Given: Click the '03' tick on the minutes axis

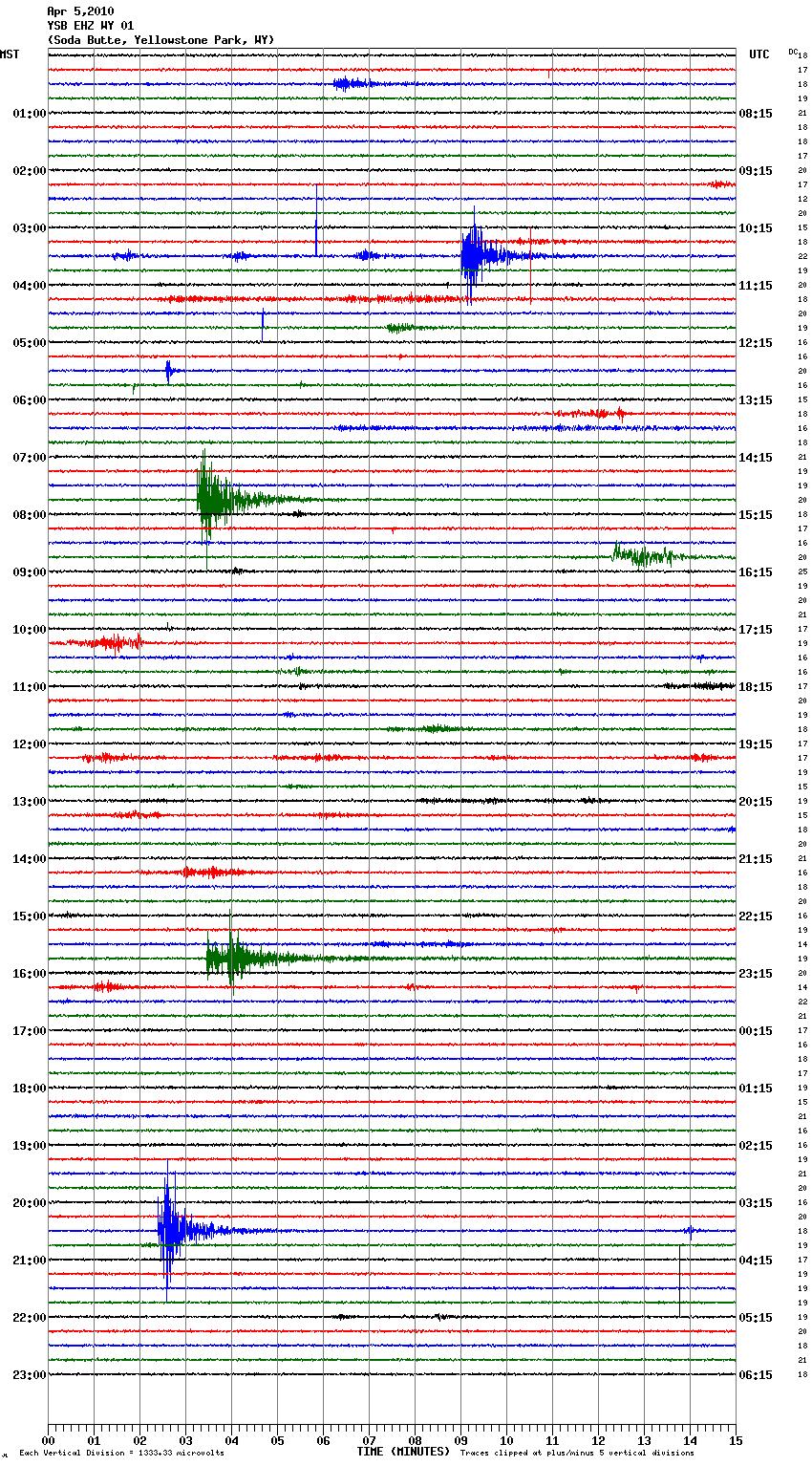Looking at the screenshot, I should pos(185,1440).
